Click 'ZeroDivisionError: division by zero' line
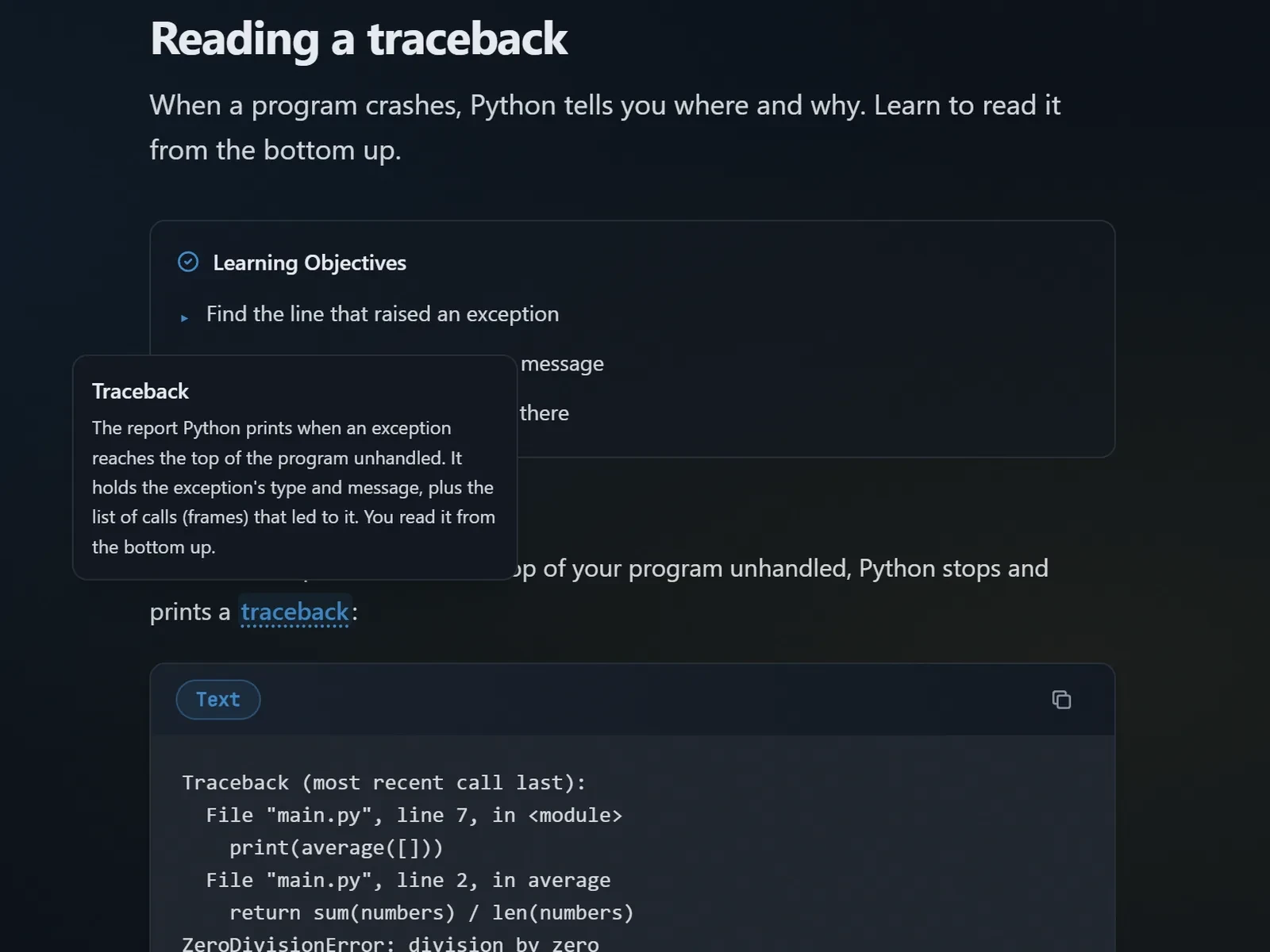This screenshot has height=952, width=1270. click(391, 943)
